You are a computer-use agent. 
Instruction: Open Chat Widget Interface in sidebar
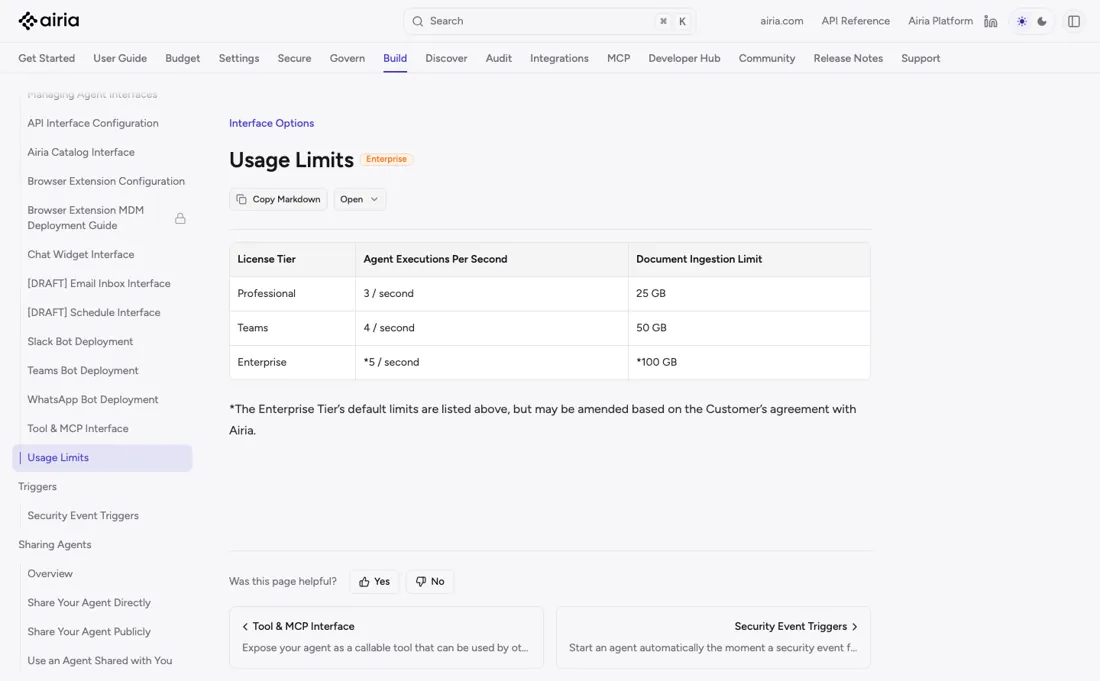click(x=81, y=255)
